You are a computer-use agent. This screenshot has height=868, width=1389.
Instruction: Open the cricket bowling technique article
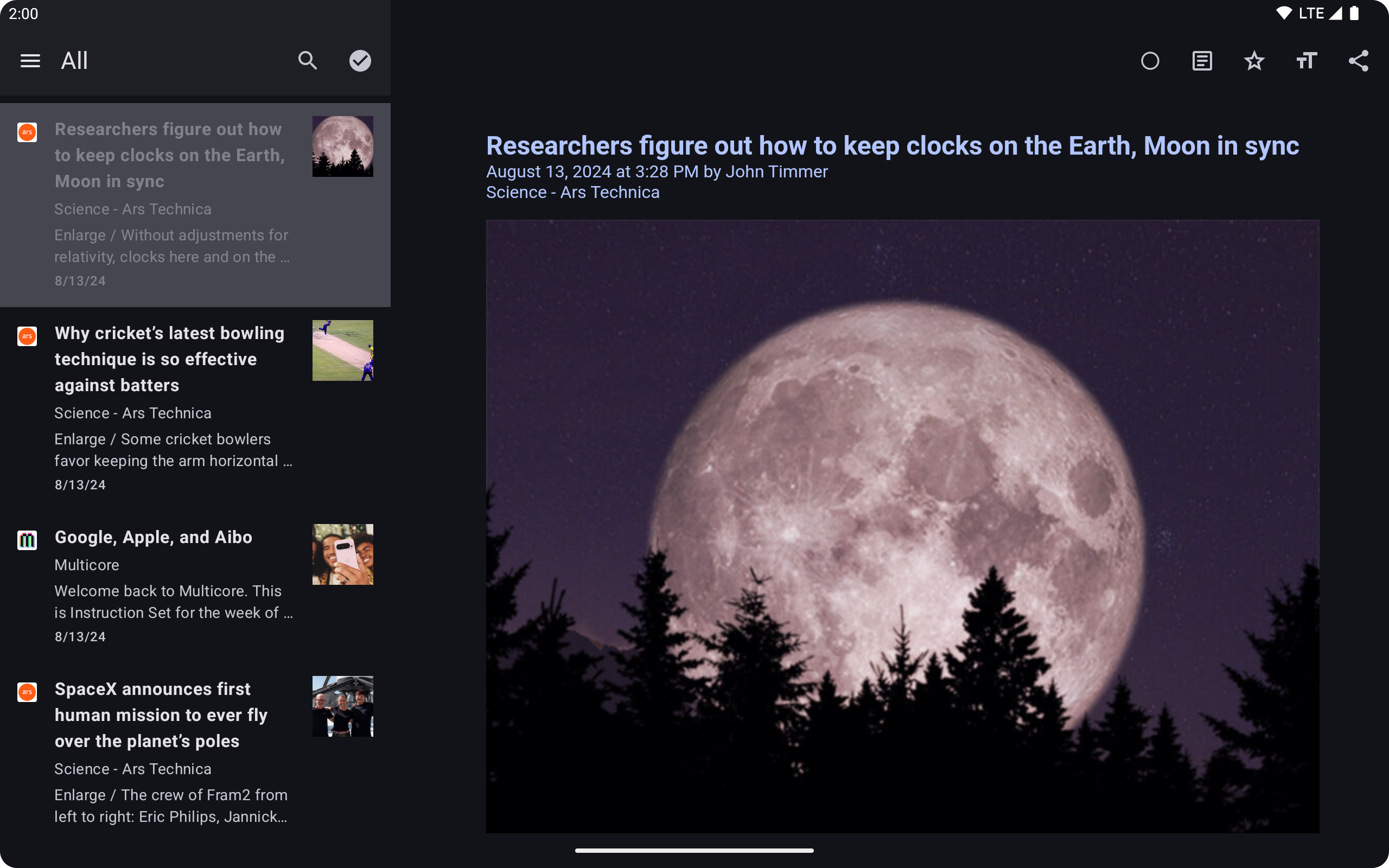[169, 359]
